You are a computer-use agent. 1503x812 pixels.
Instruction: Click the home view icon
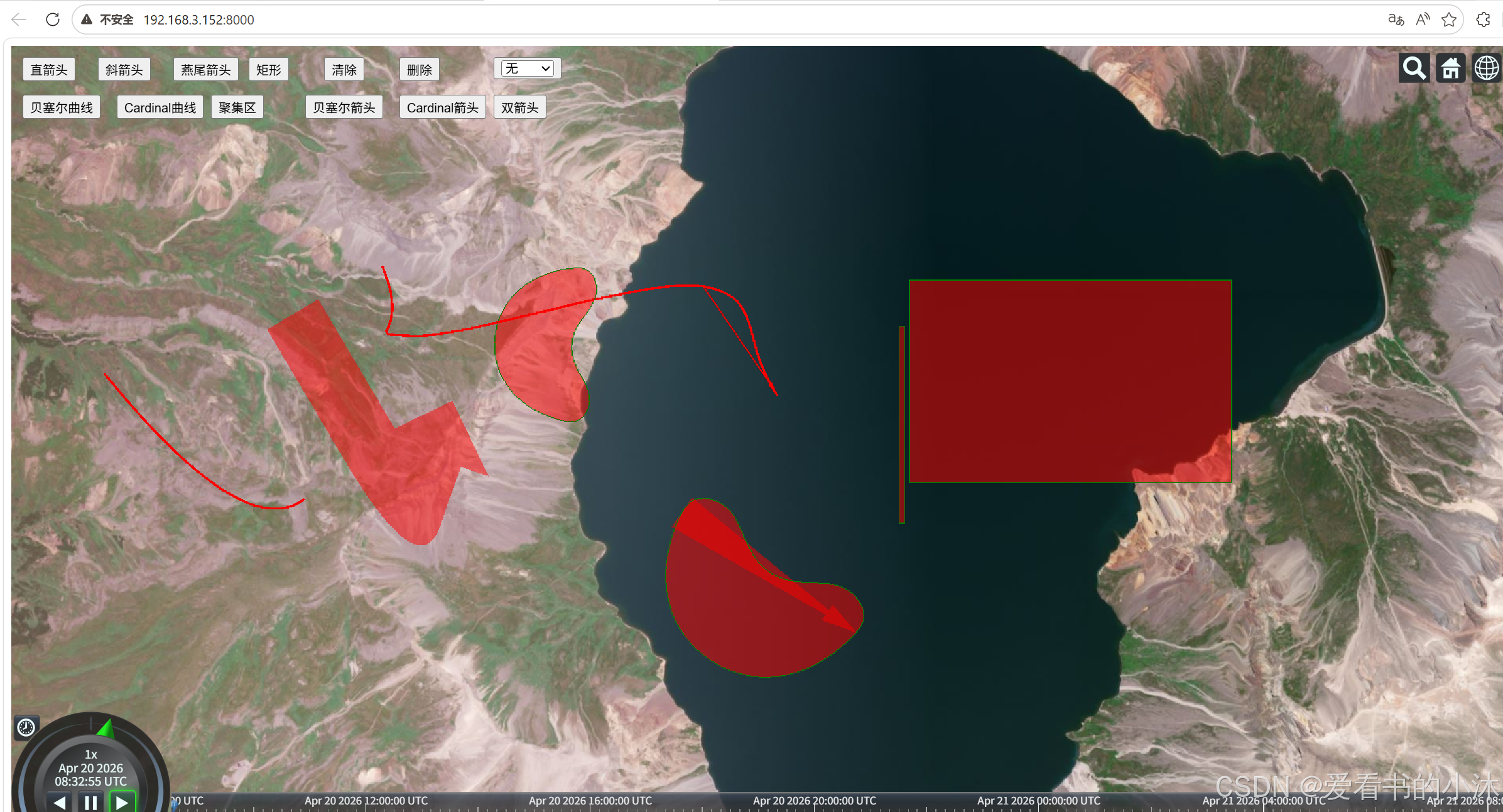1450,68
